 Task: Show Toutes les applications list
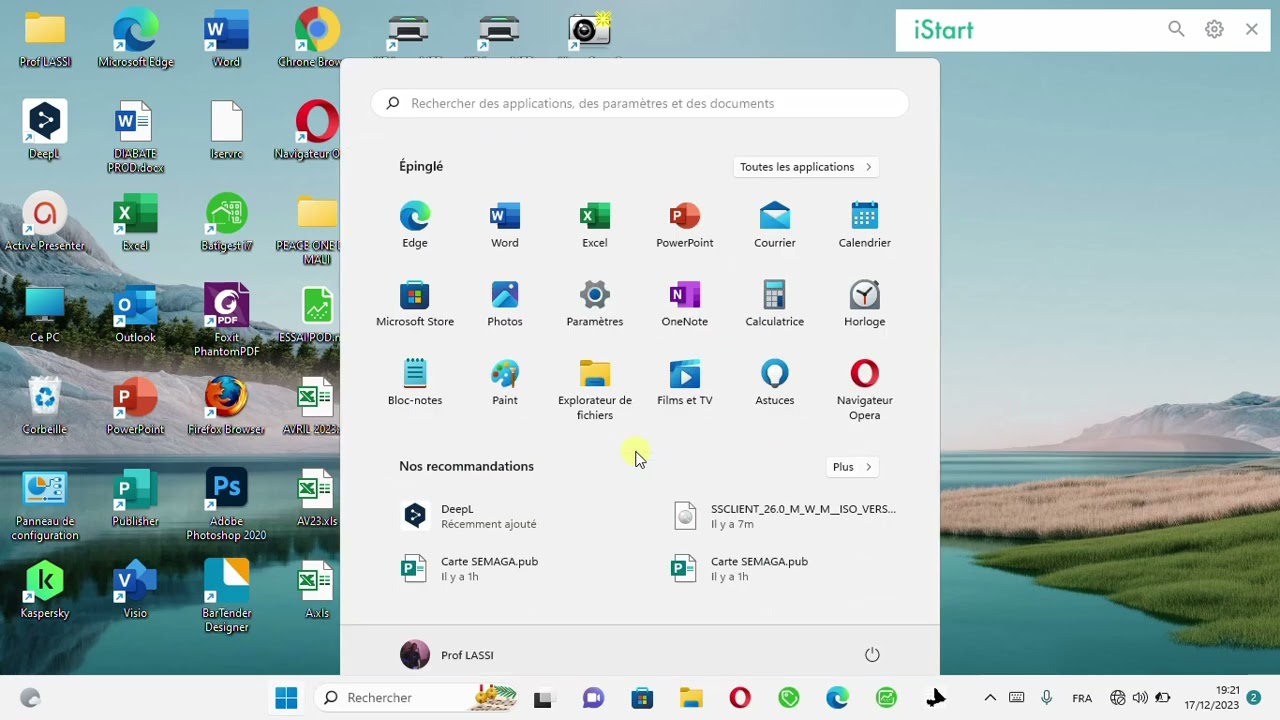[806, 167]
